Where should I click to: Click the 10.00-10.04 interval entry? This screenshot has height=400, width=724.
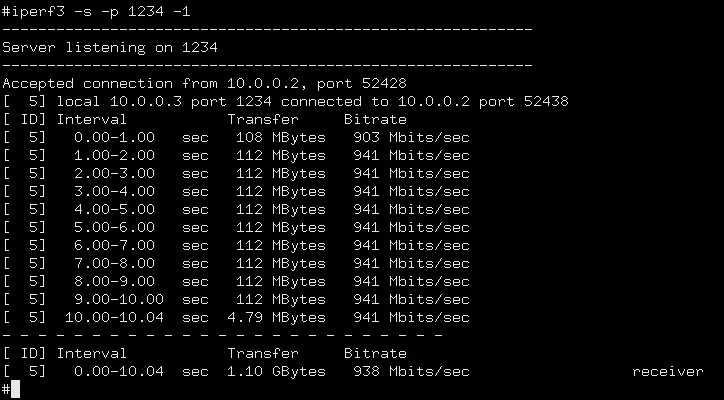coord(114,317)
